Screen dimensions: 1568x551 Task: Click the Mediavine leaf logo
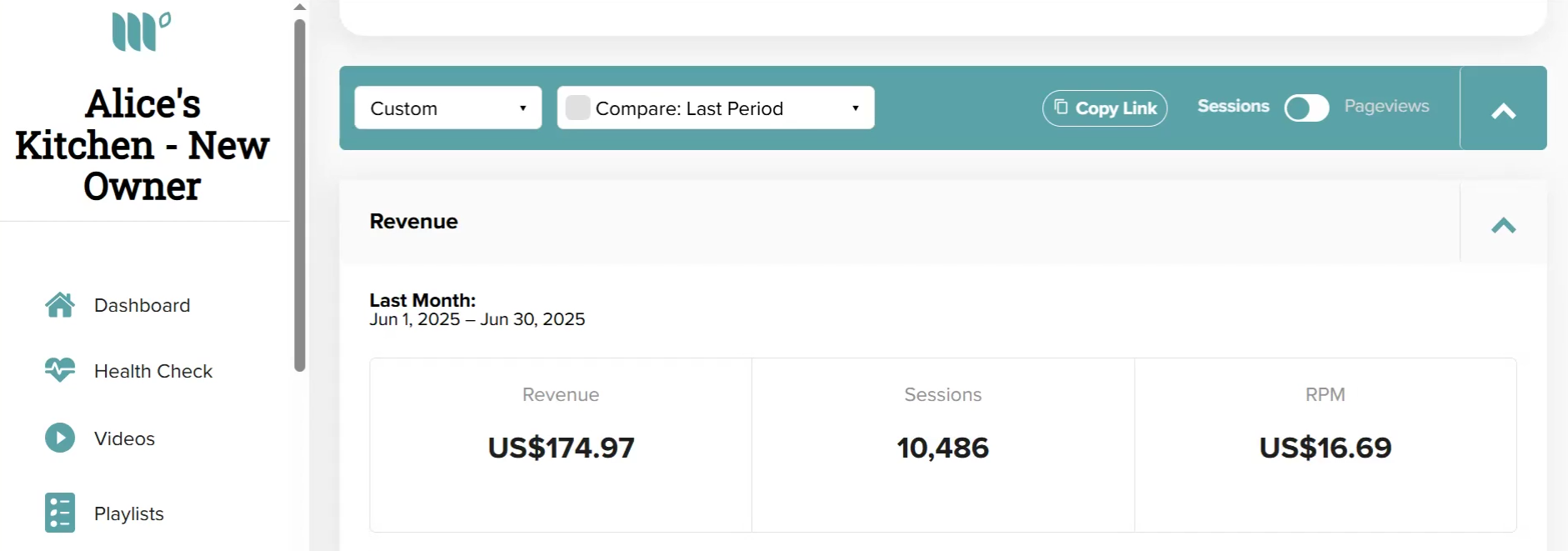point(142,32)
